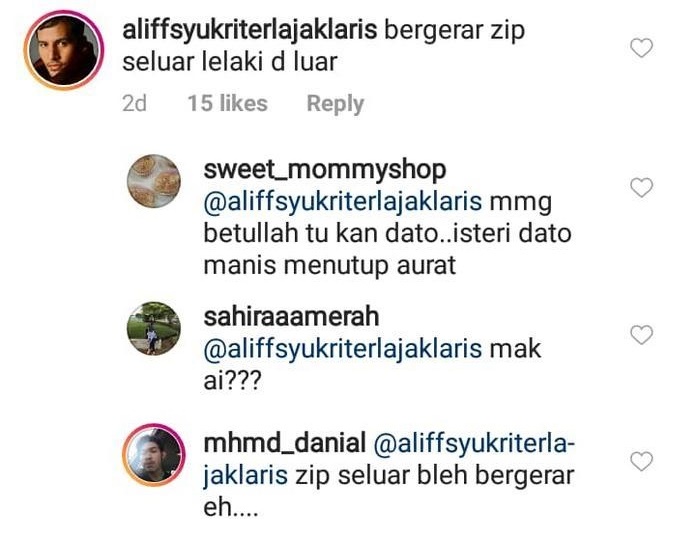
Task: Select the 2d timestamp on top comment
Action: pyautogui.click(x=134, y=103)
